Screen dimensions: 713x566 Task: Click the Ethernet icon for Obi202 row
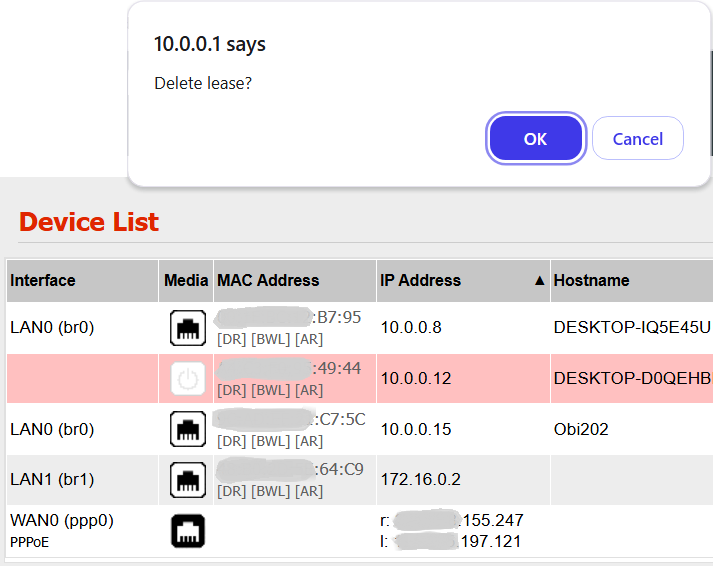pos(188,429)
